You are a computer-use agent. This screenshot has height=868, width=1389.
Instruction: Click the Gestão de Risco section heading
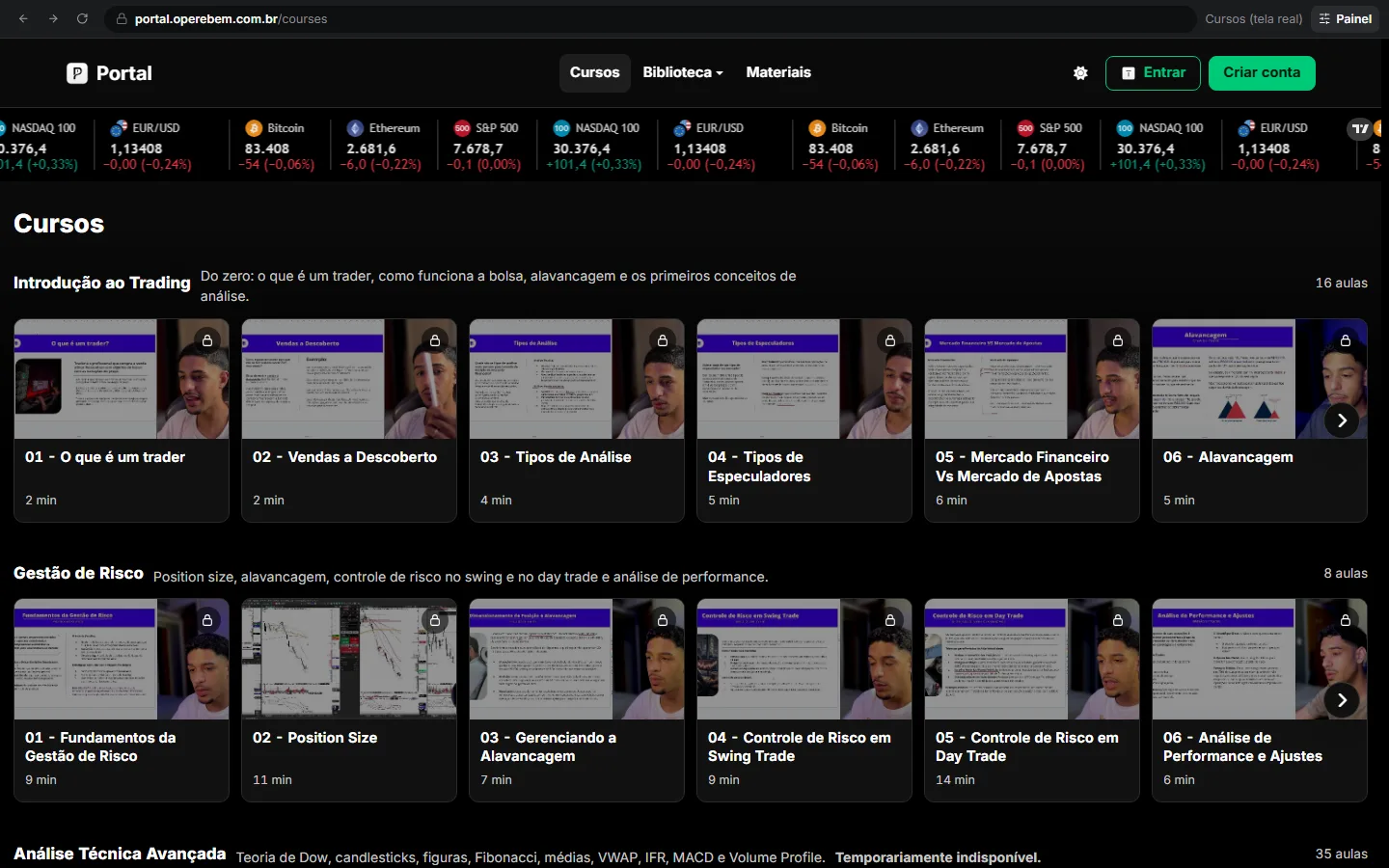78,573
